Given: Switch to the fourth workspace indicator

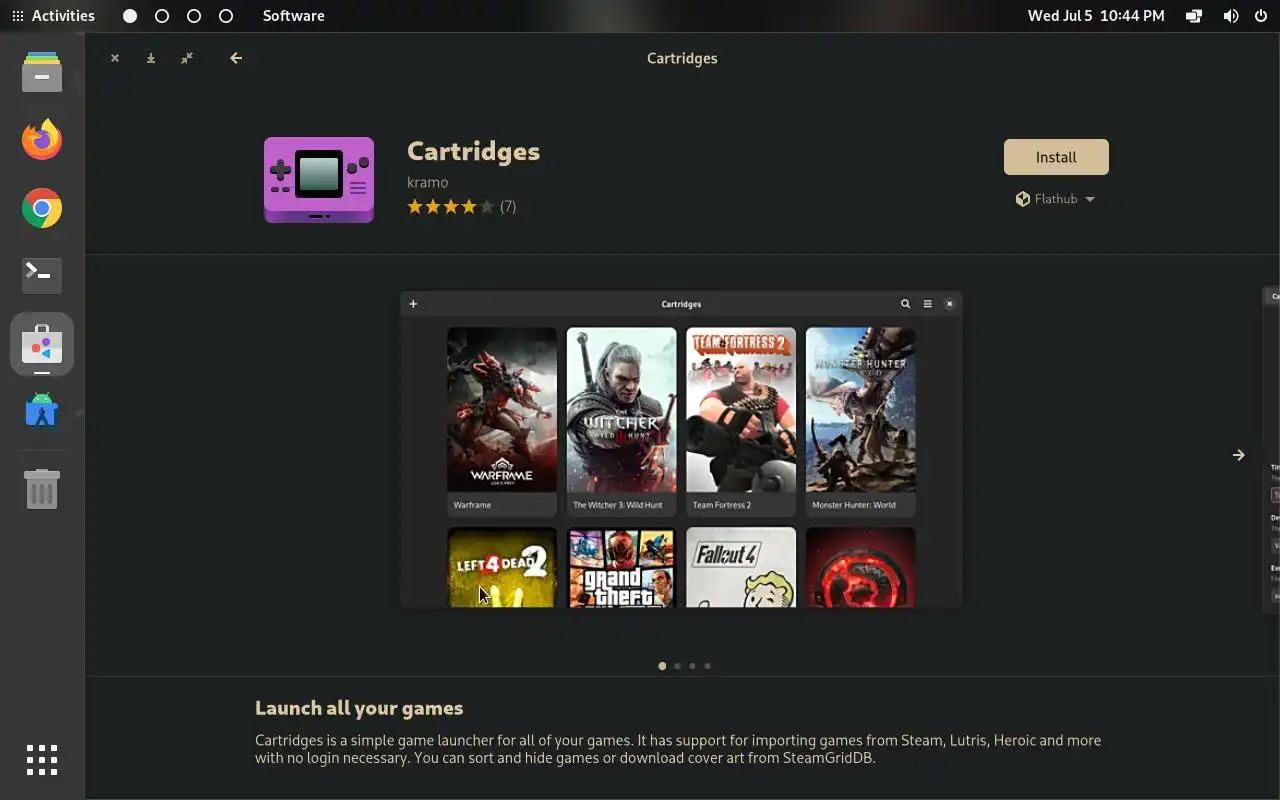Looking at the screenshot, I should click(226, 16).
